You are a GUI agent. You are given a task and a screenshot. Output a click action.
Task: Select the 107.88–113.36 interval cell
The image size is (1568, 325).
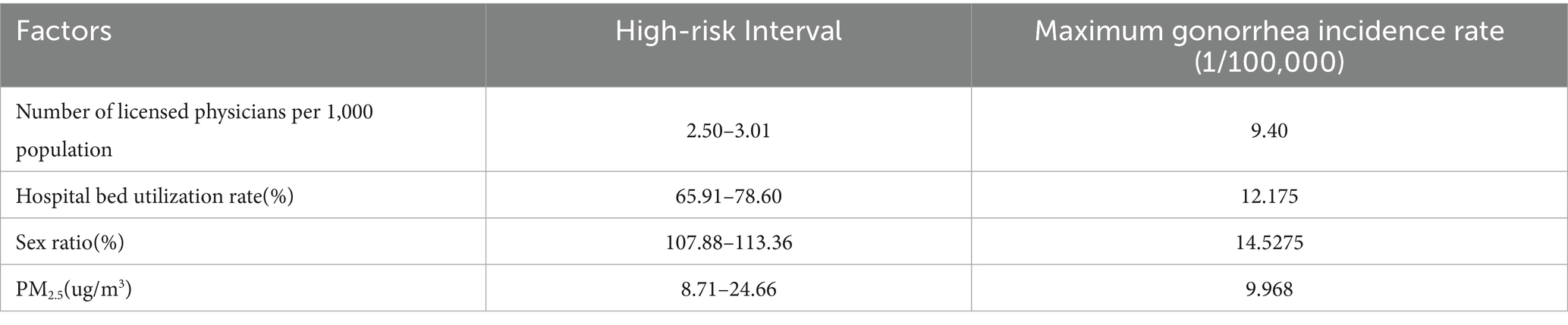pos(727,242)
